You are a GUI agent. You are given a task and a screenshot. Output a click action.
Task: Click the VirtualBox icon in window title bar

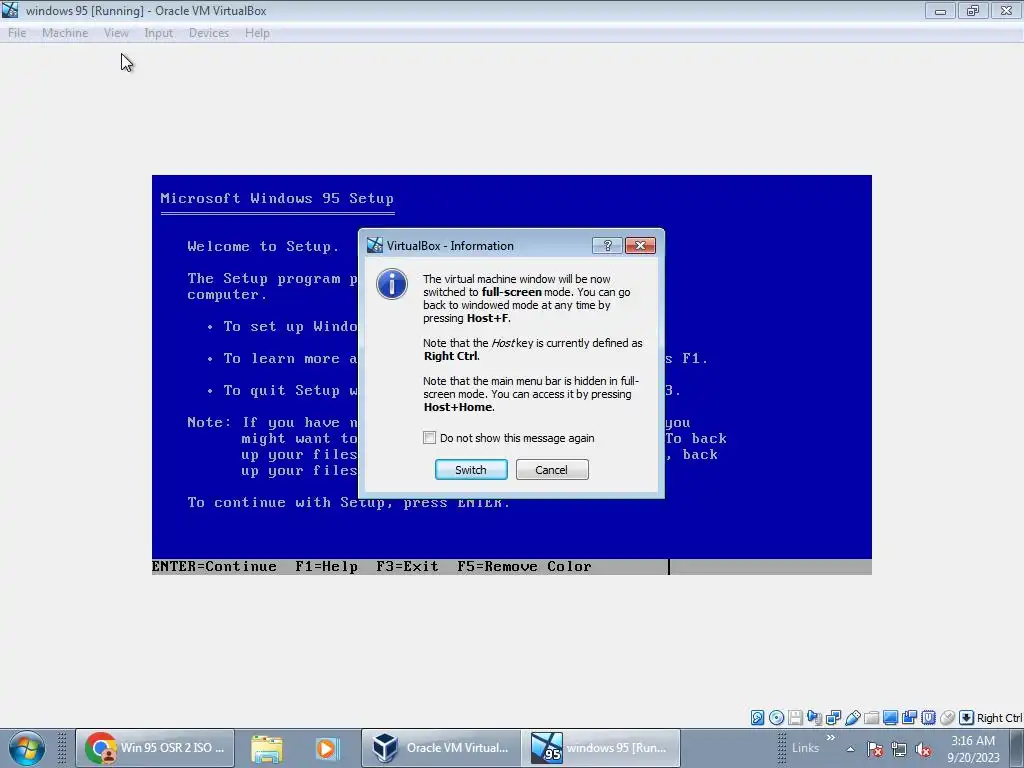tap(10, 10)
